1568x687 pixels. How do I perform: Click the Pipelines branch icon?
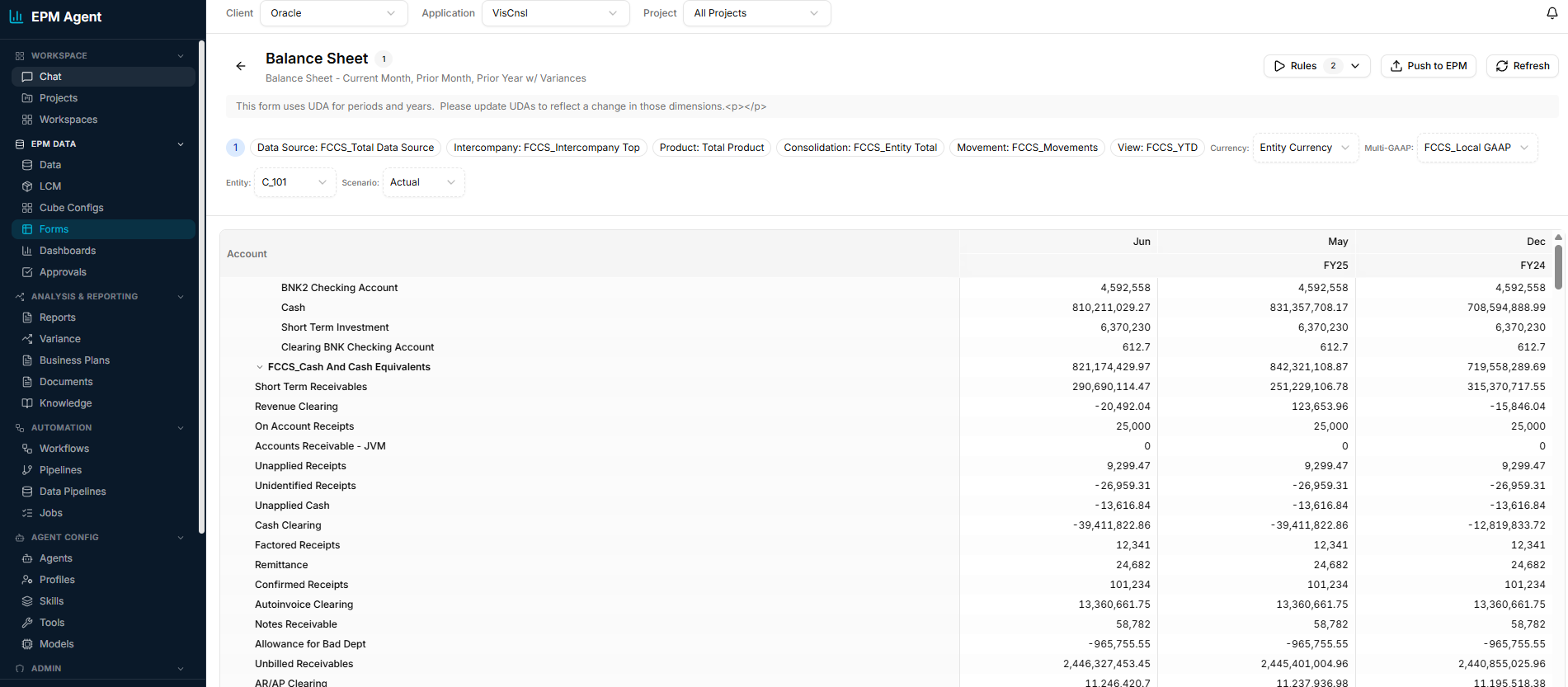pyautogui.click(x=27, y=470)
